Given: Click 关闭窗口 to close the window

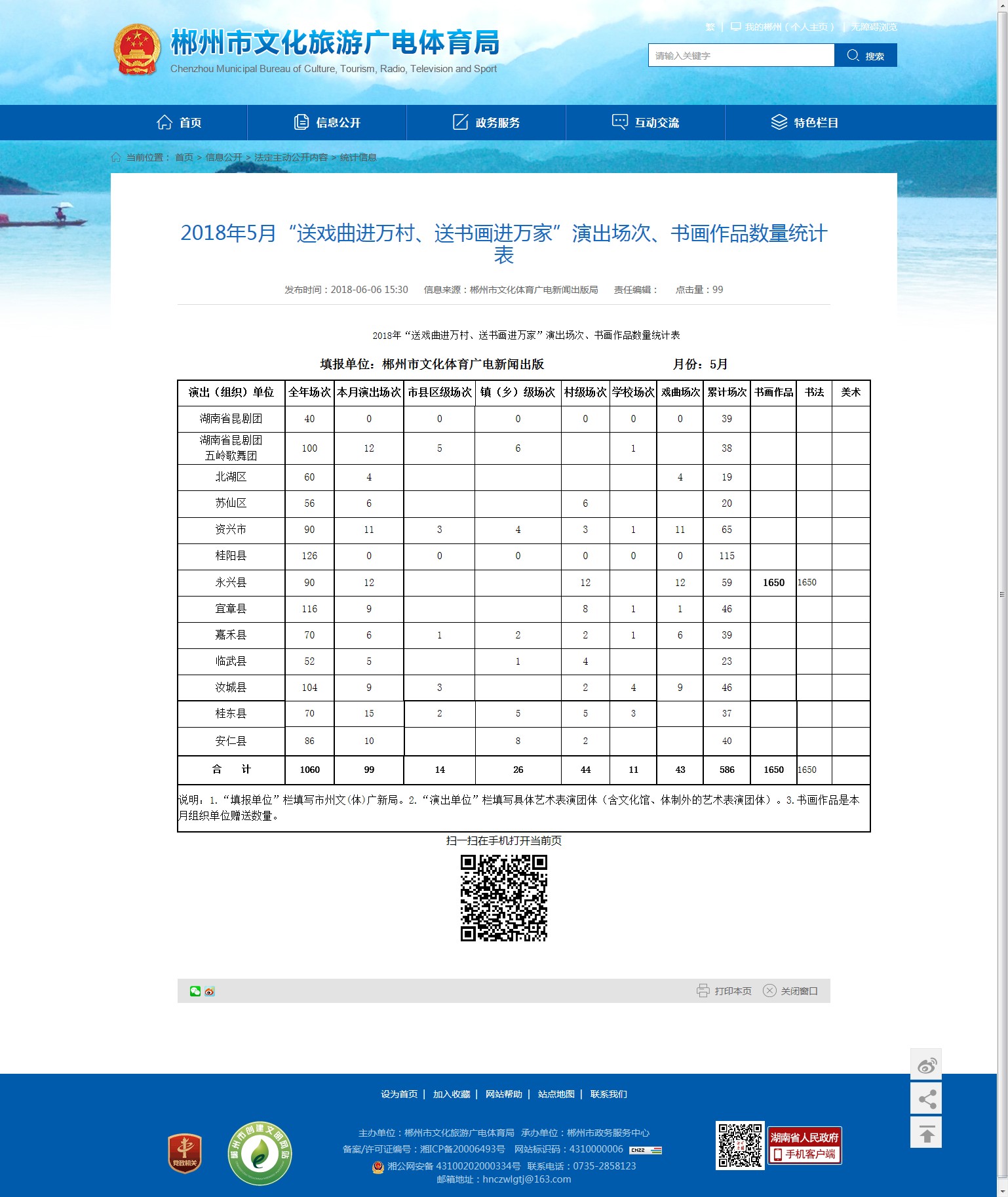Looking at the screenshot, I should [x=790, y=991].
